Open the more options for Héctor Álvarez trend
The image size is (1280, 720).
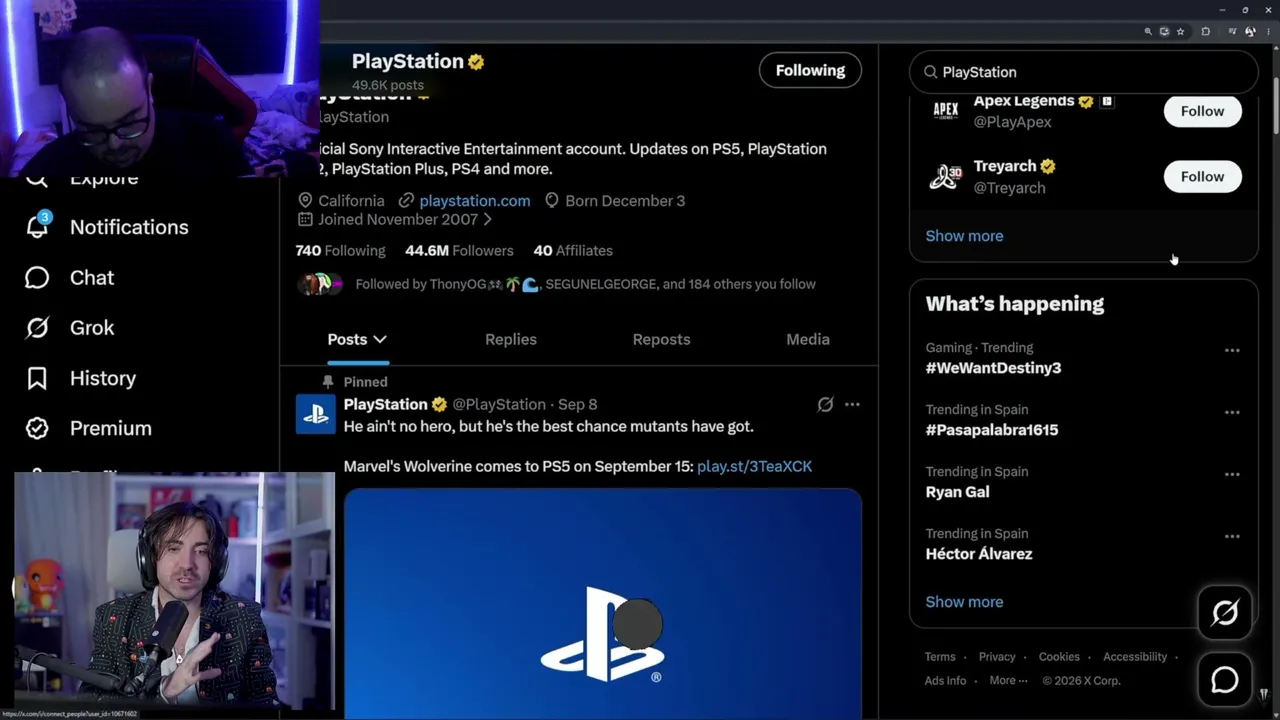coord(1232,536)
